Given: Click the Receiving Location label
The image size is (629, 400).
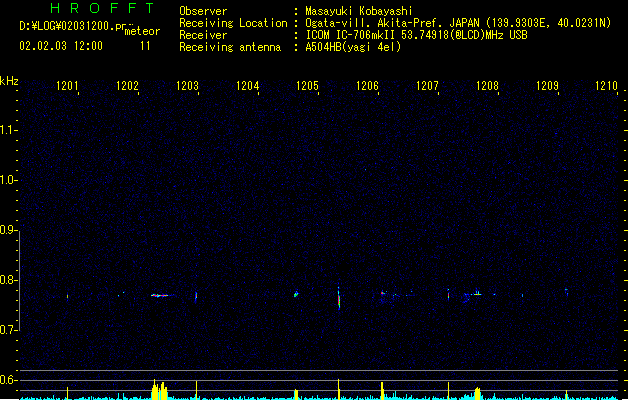Looking at the screenshot, I should click(x=233, y=23).
